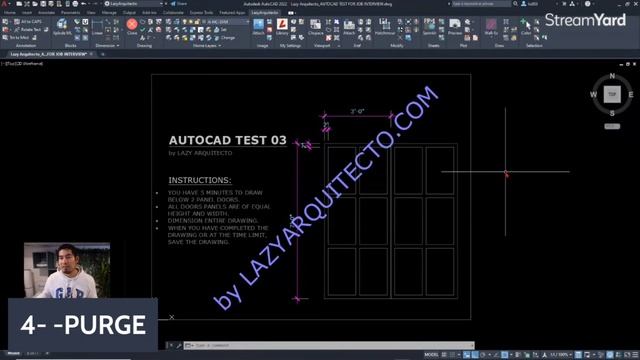Open the annotation scale dropdown in status bar
The image size is (640, 360).
pyautogui.click(x=560, y=355)
